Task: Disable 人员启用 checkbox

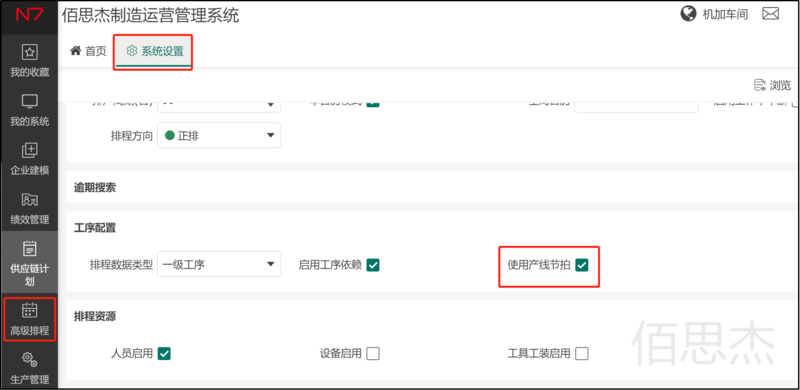Action: (164, 353)
